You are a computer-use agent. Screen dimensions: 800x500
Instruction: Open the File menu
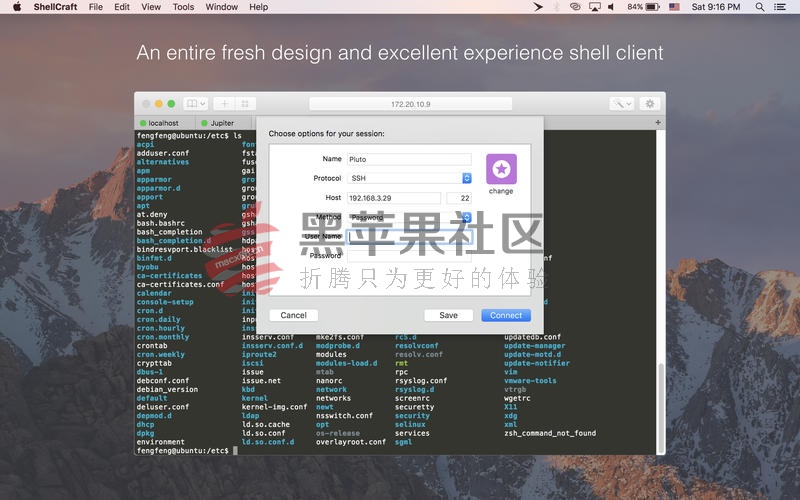(95, 7)
